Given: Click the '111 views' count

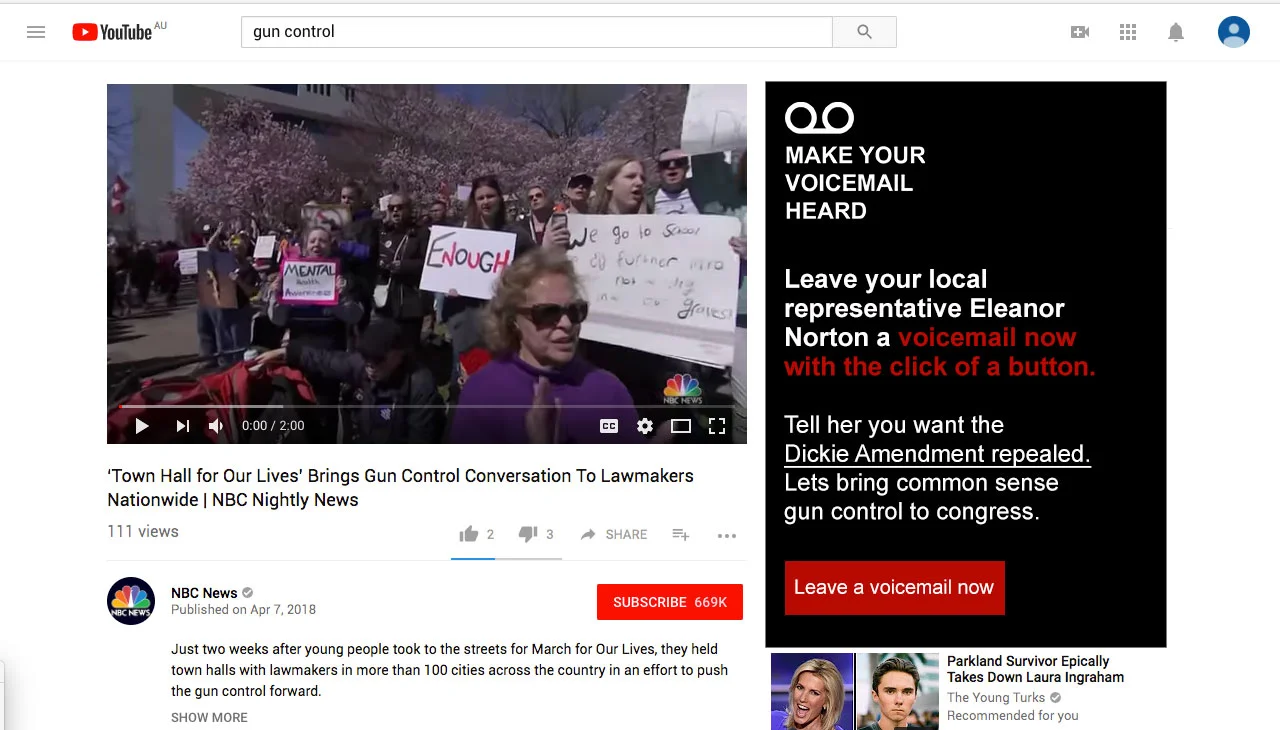Looking at the screenshot, I should coord(143,531).
